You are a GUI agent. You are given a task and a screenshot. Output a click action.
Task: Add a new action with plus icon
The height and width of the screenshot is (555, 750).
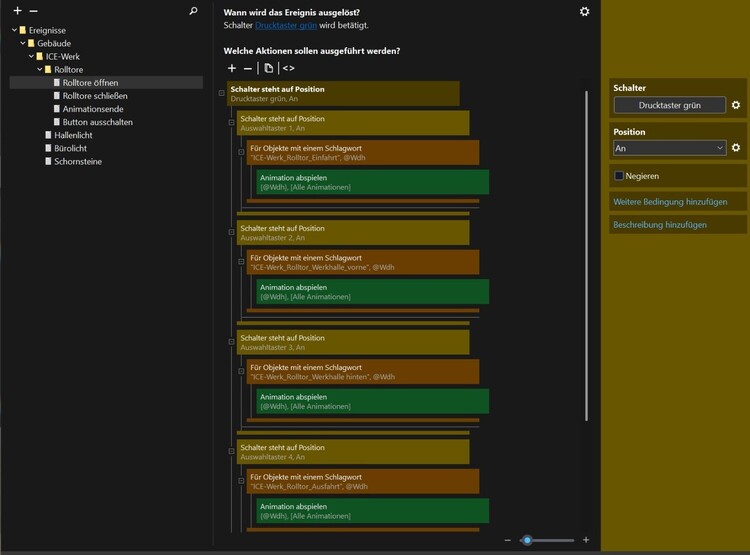pos(232,68)
